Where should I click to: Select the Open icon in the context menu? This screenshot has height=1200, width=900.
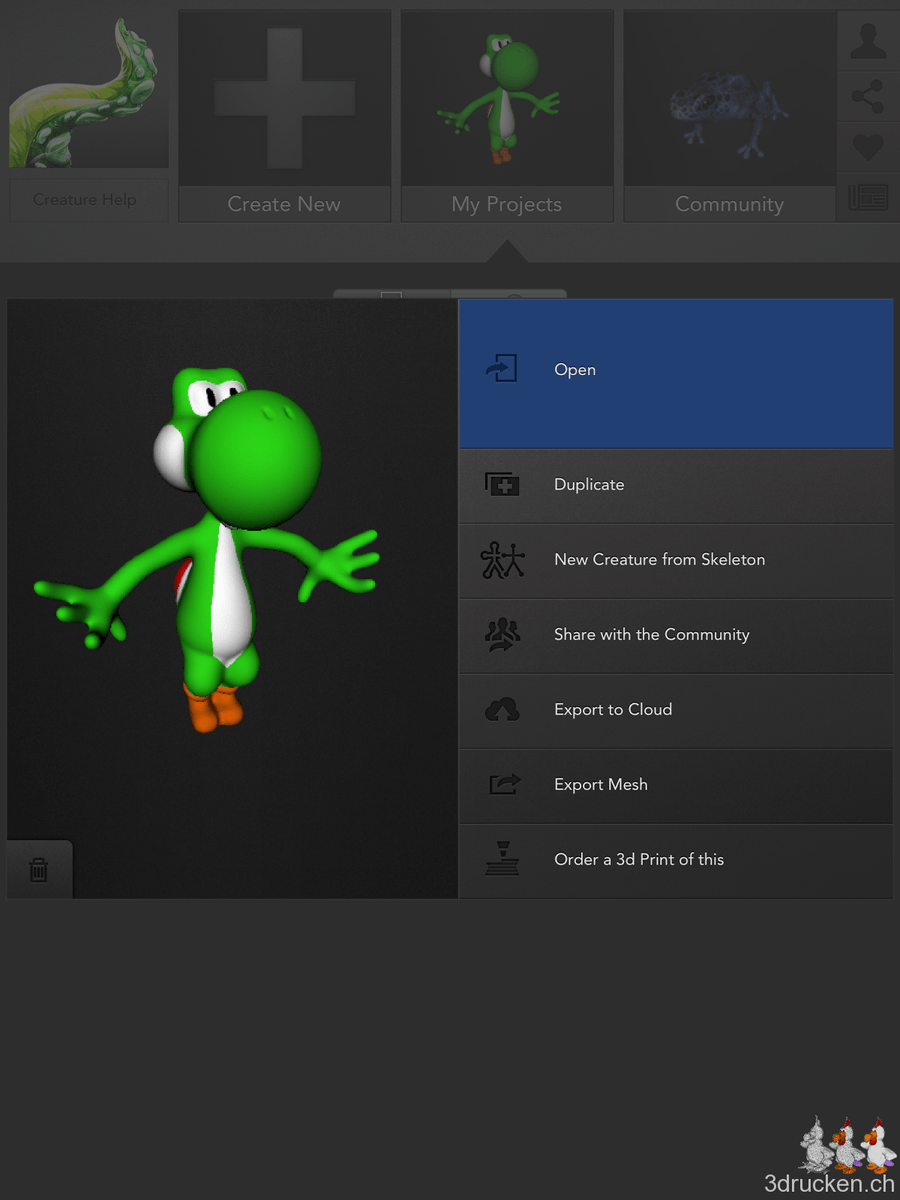[501, 369]
